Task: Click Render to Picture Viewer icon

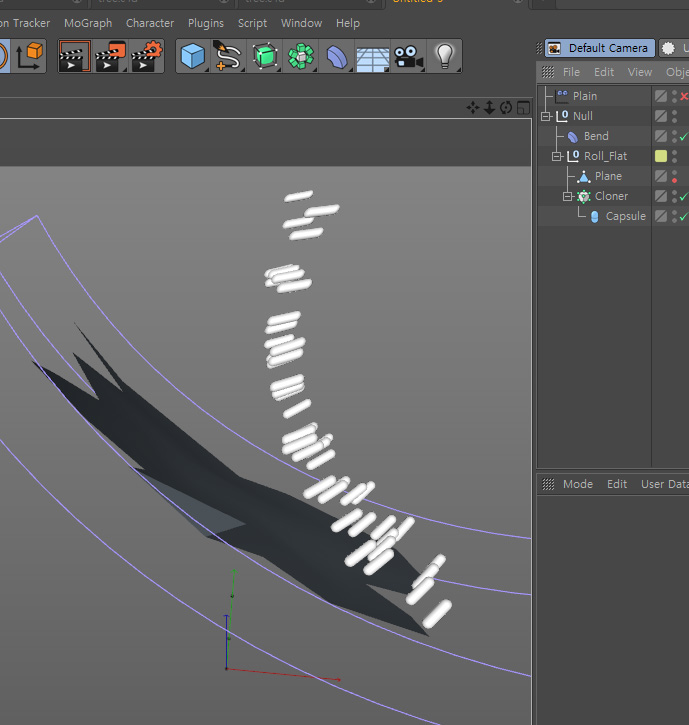Action: [x=110, y=56]
